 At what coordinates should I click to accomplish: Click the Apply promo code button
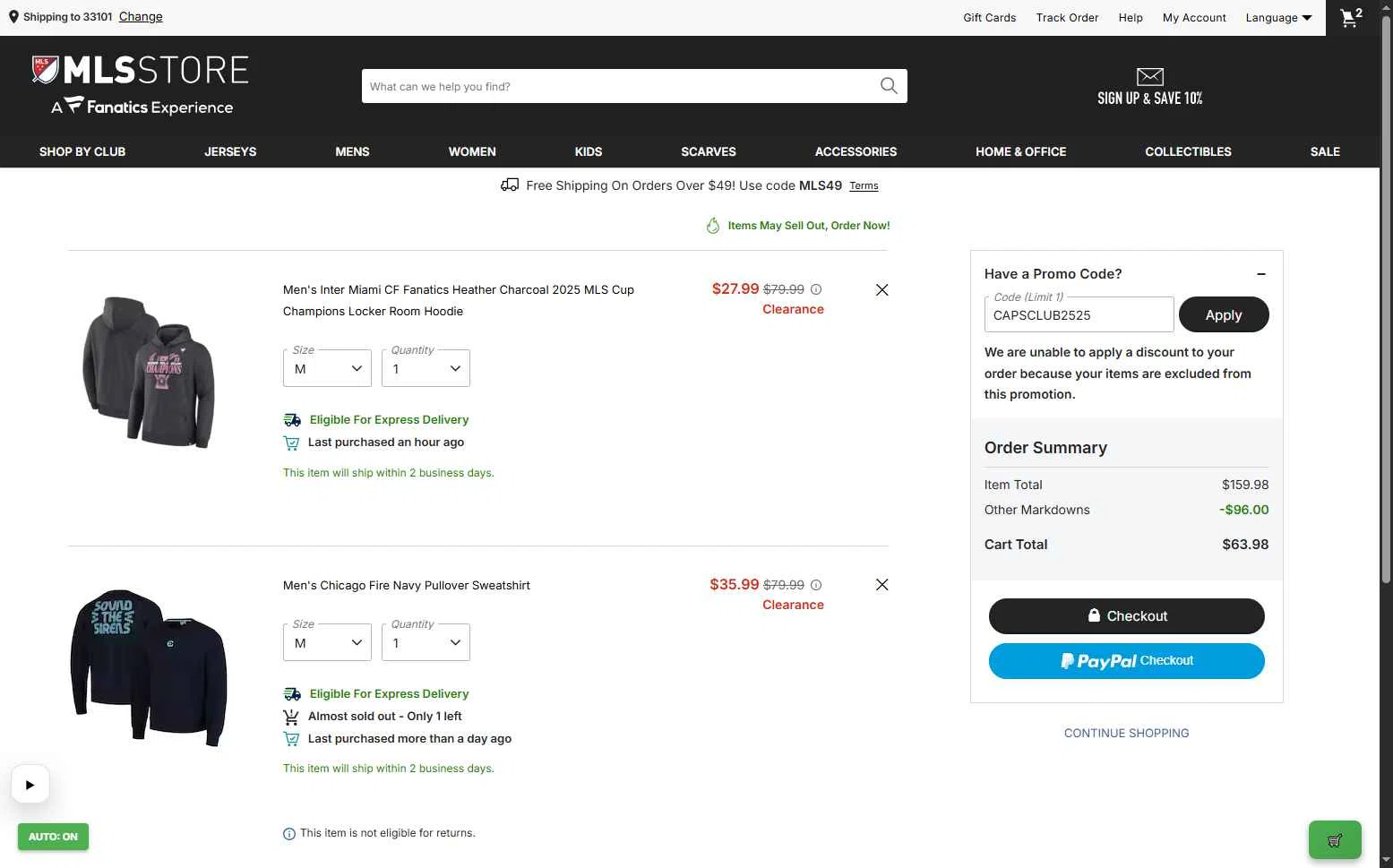coord(1224,314)
